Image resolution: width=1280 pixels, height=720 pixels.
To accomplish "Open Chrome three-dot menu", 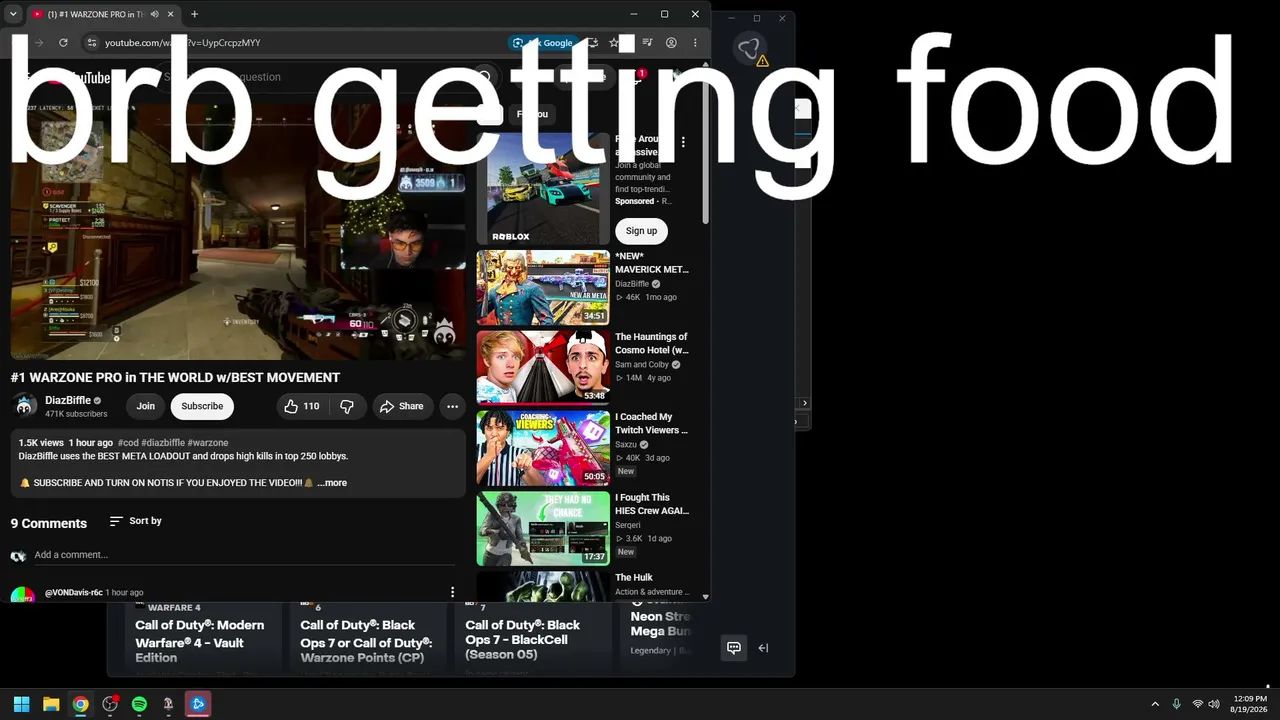I will (695, 43).
